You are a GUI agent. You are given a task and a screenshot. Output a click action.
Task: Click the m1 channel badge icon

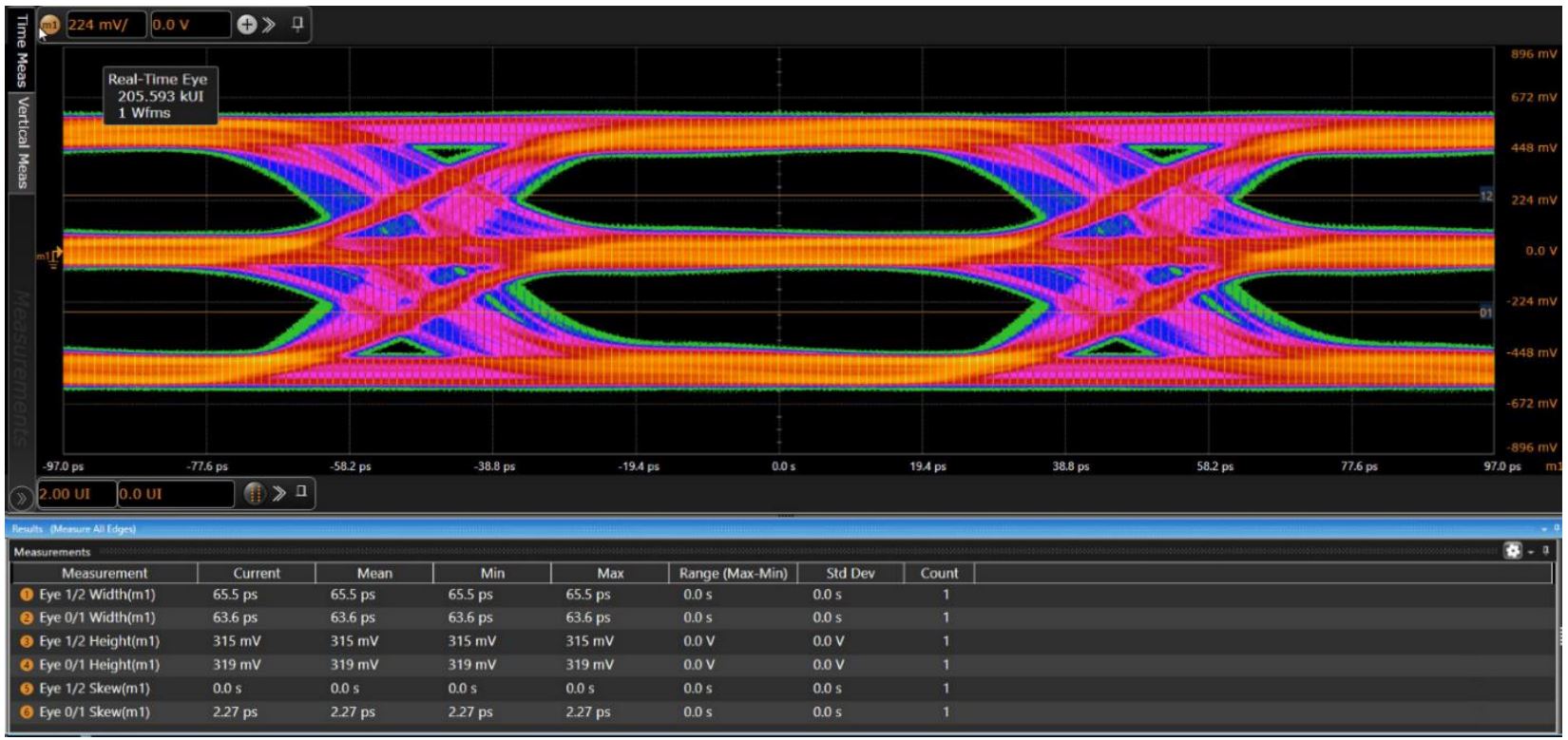(49, 26)
